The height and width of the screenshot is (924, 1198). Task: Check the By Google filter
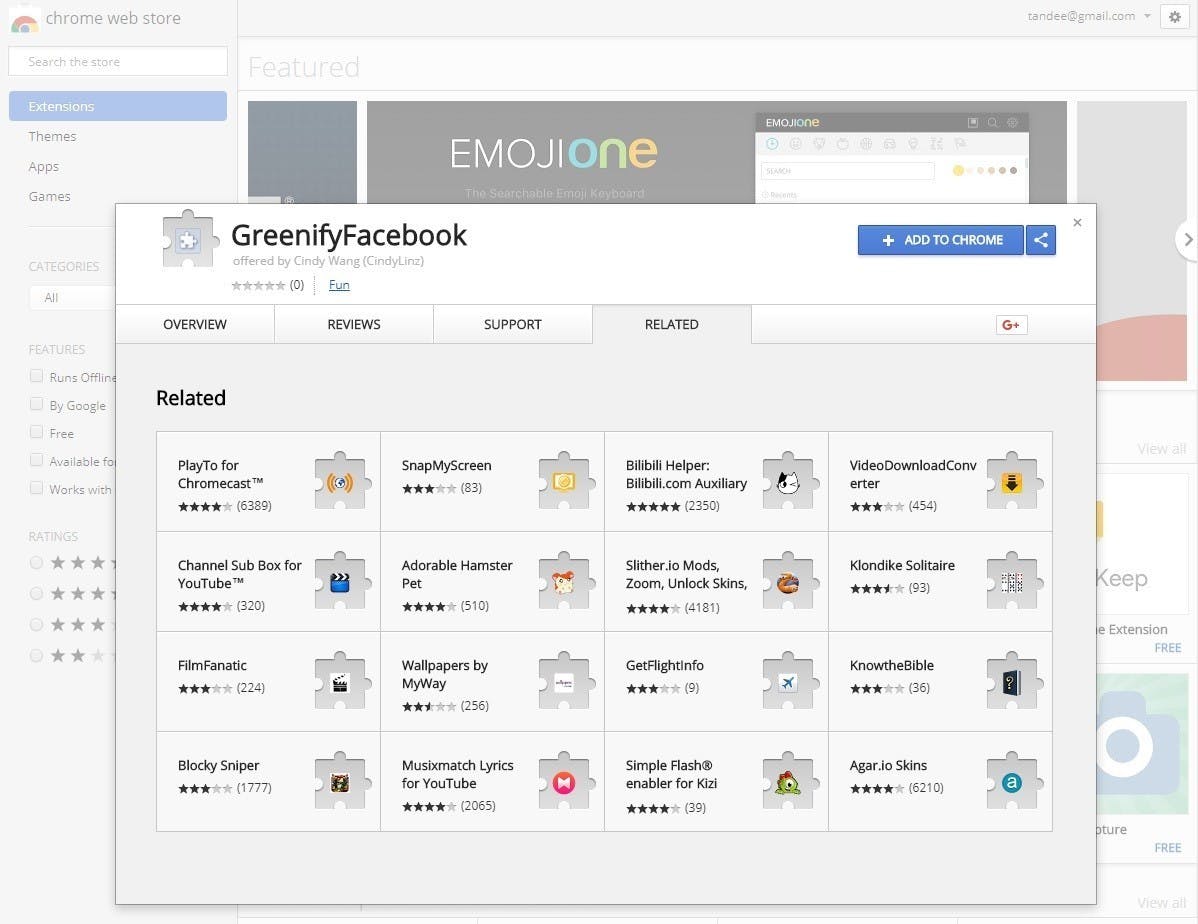[x=36, y=404]
